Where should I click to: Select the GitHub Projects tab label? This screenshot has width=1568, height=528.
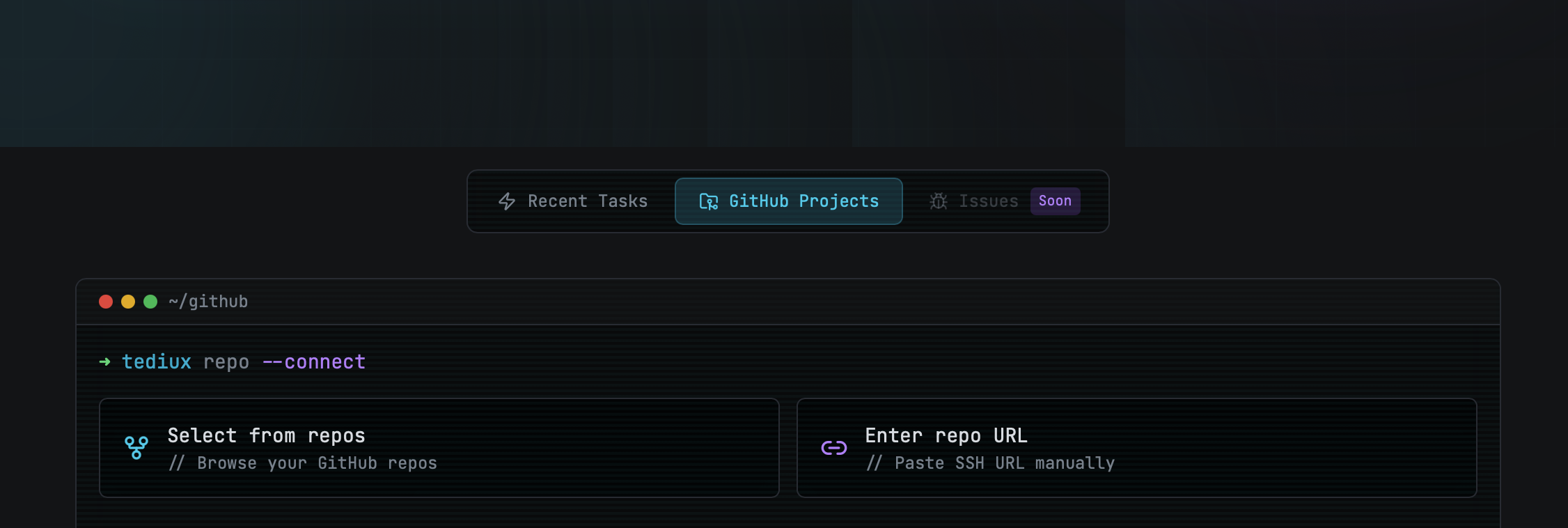[803, 201]
